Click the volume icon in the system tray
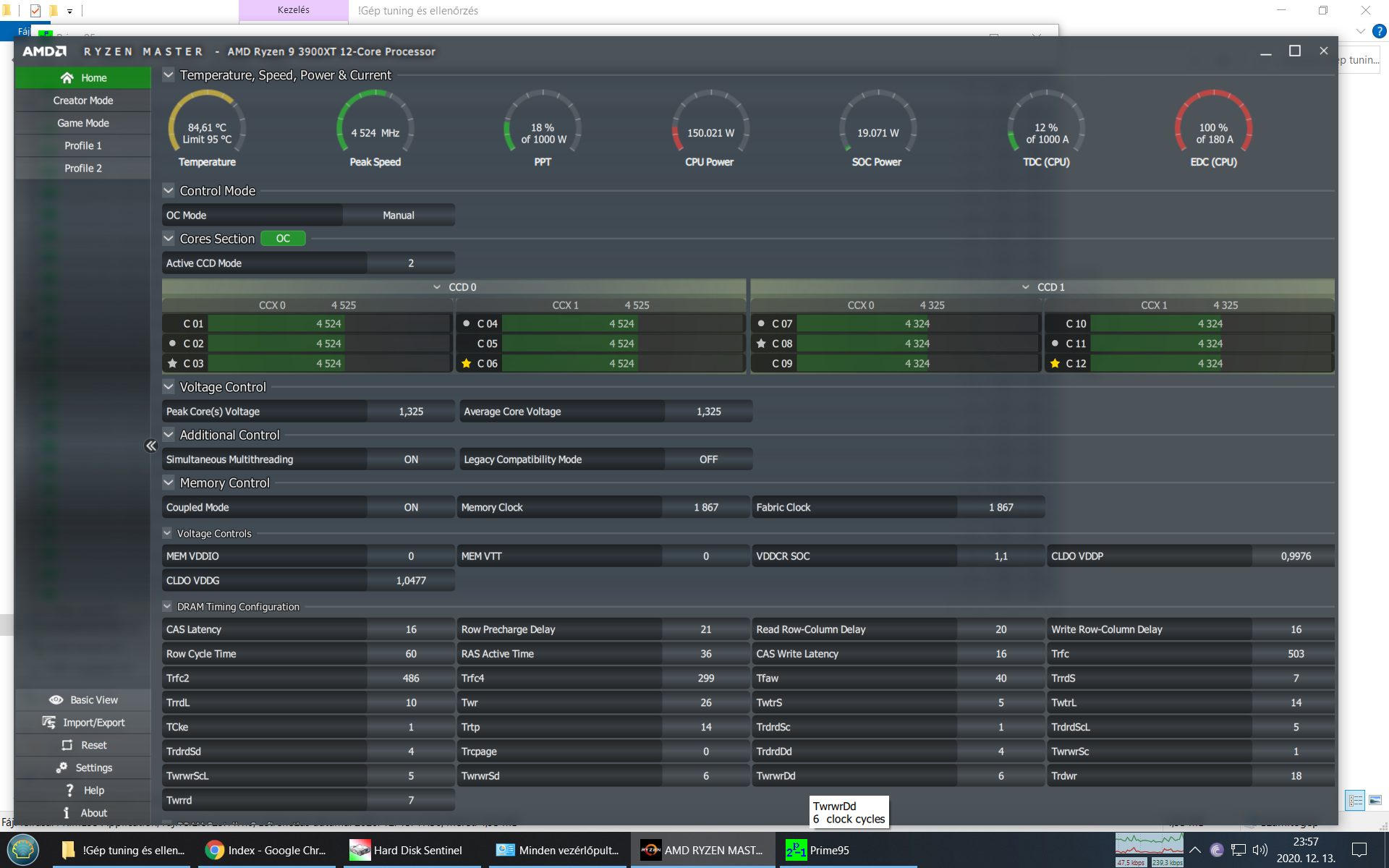The width and height of the screenshot is (1389, 868). [x=1260, y=850]
